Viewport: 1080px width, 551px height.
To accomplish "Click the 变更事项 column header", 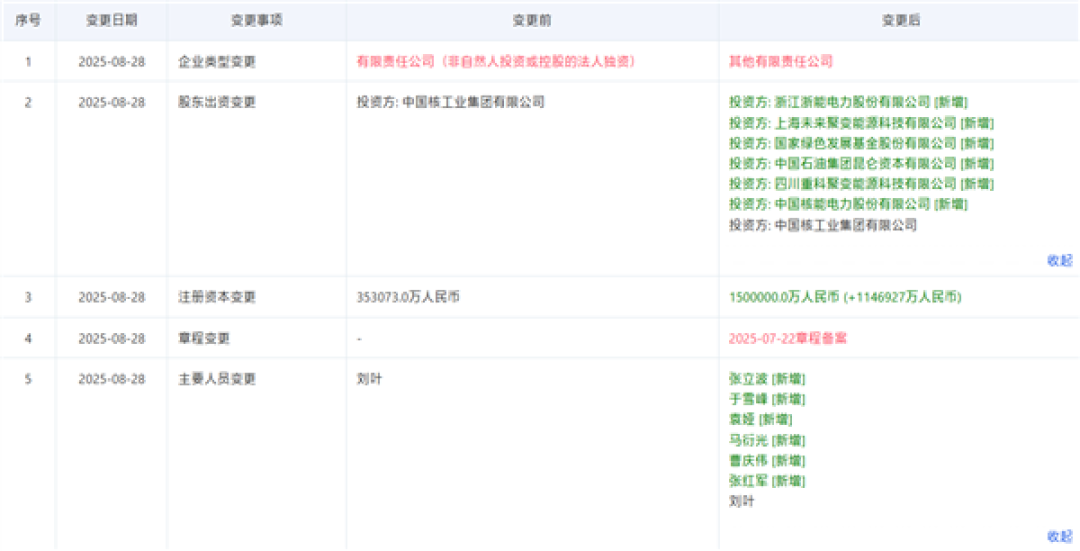I will pyautogui.click(x=256, y=21).
